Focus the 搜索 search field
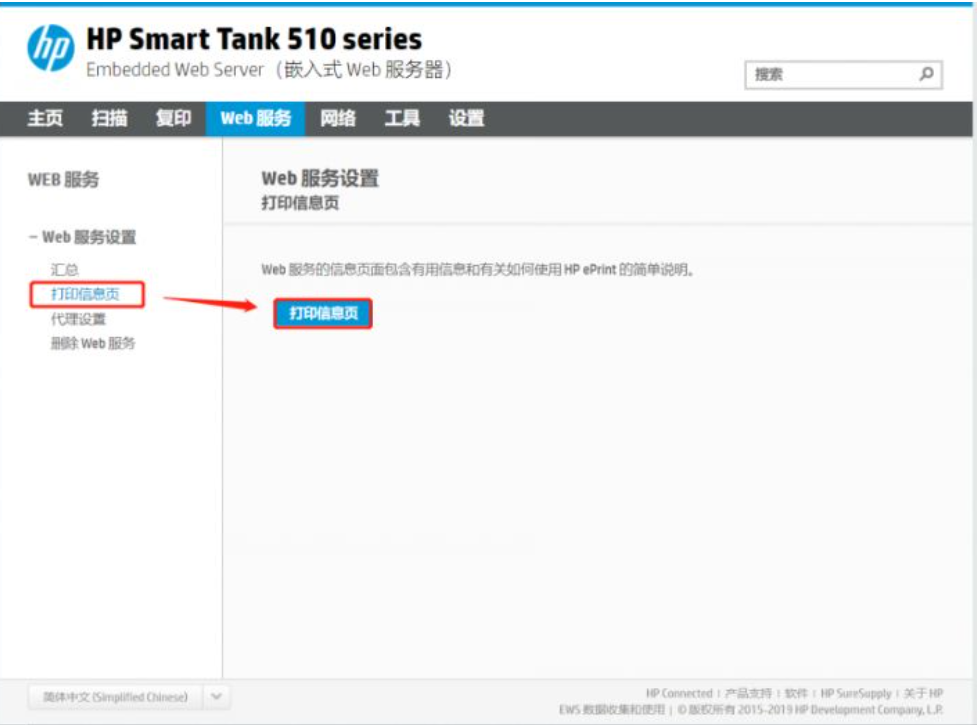Viewport: 977px width, 725px height. pyautogui.click(x=843, y=75)
